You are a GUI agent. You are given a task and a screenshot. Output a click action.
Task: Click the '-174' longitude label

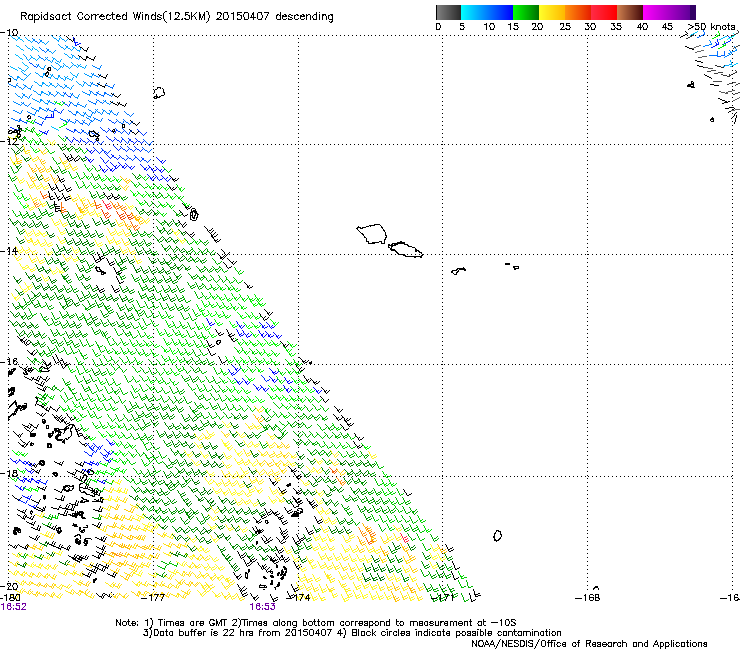[299, 598]
